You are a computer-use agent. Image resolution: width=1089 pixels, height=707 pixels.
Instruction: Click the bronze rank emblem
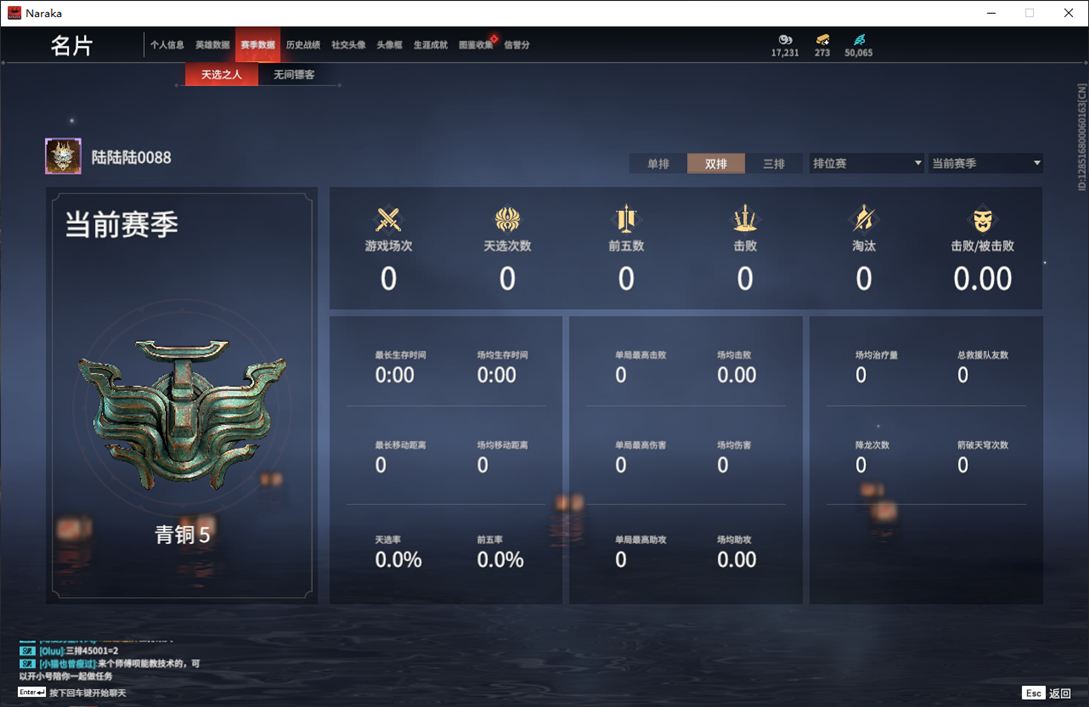[182, 413]
